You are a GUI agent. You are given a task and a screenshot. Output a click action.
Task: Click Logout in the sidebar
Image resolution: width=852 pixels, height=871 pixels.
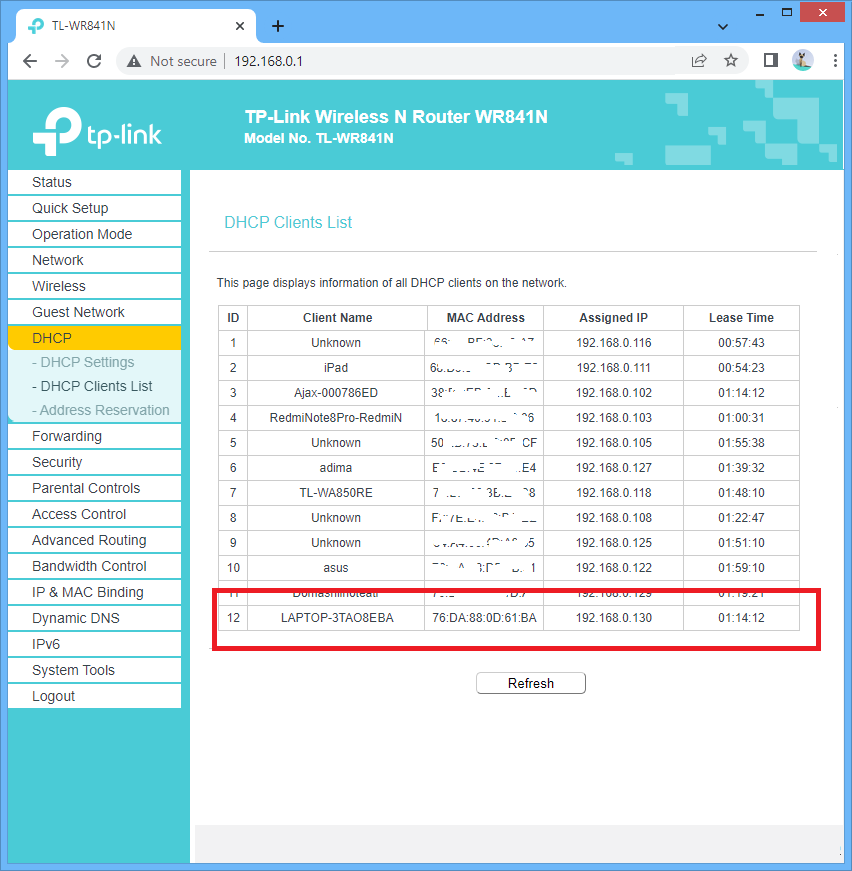[x=94, y=696]
